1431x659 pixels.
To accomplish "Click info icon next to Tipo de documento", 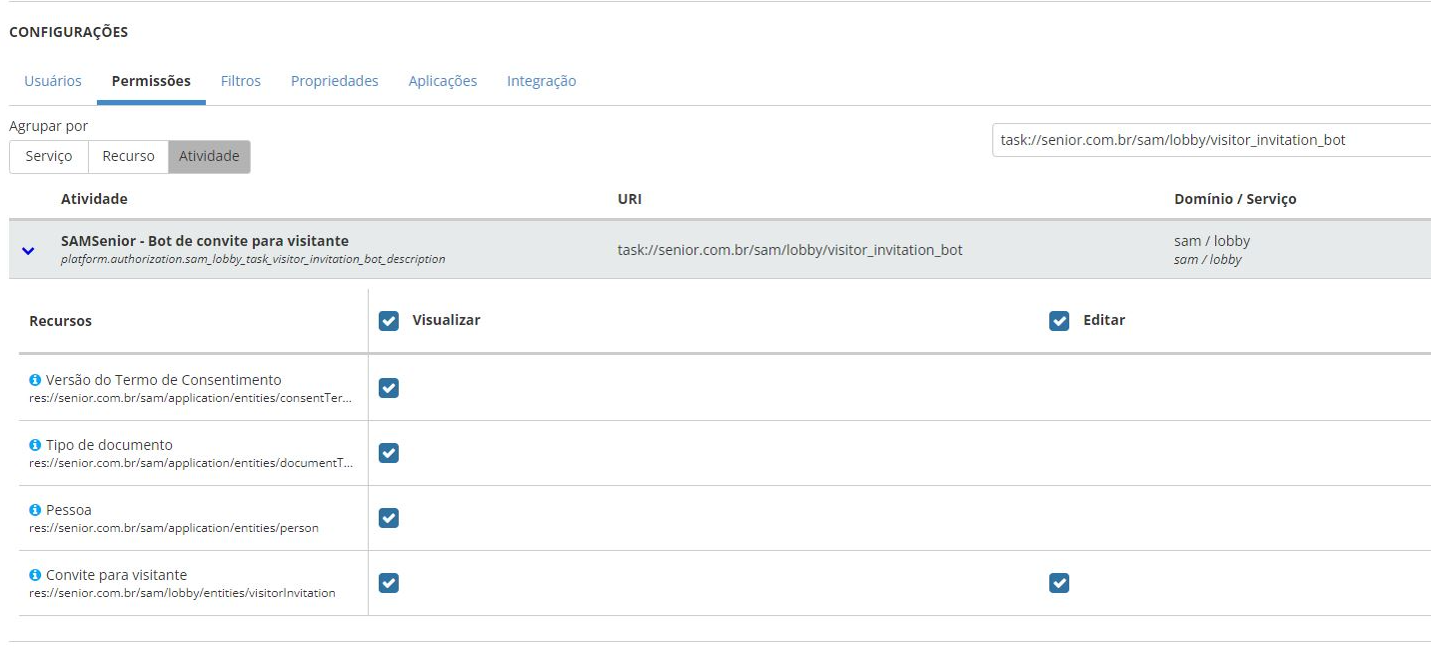I will [x=35, y=445].
